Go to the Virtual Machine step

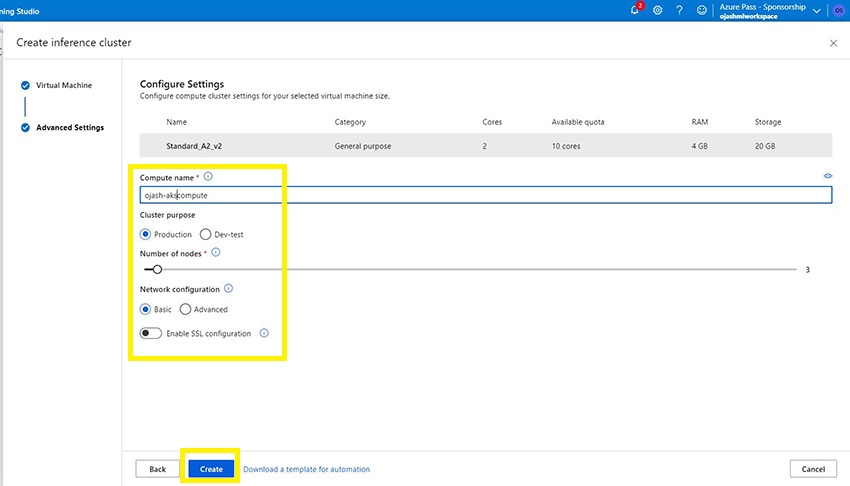point(63,85)
